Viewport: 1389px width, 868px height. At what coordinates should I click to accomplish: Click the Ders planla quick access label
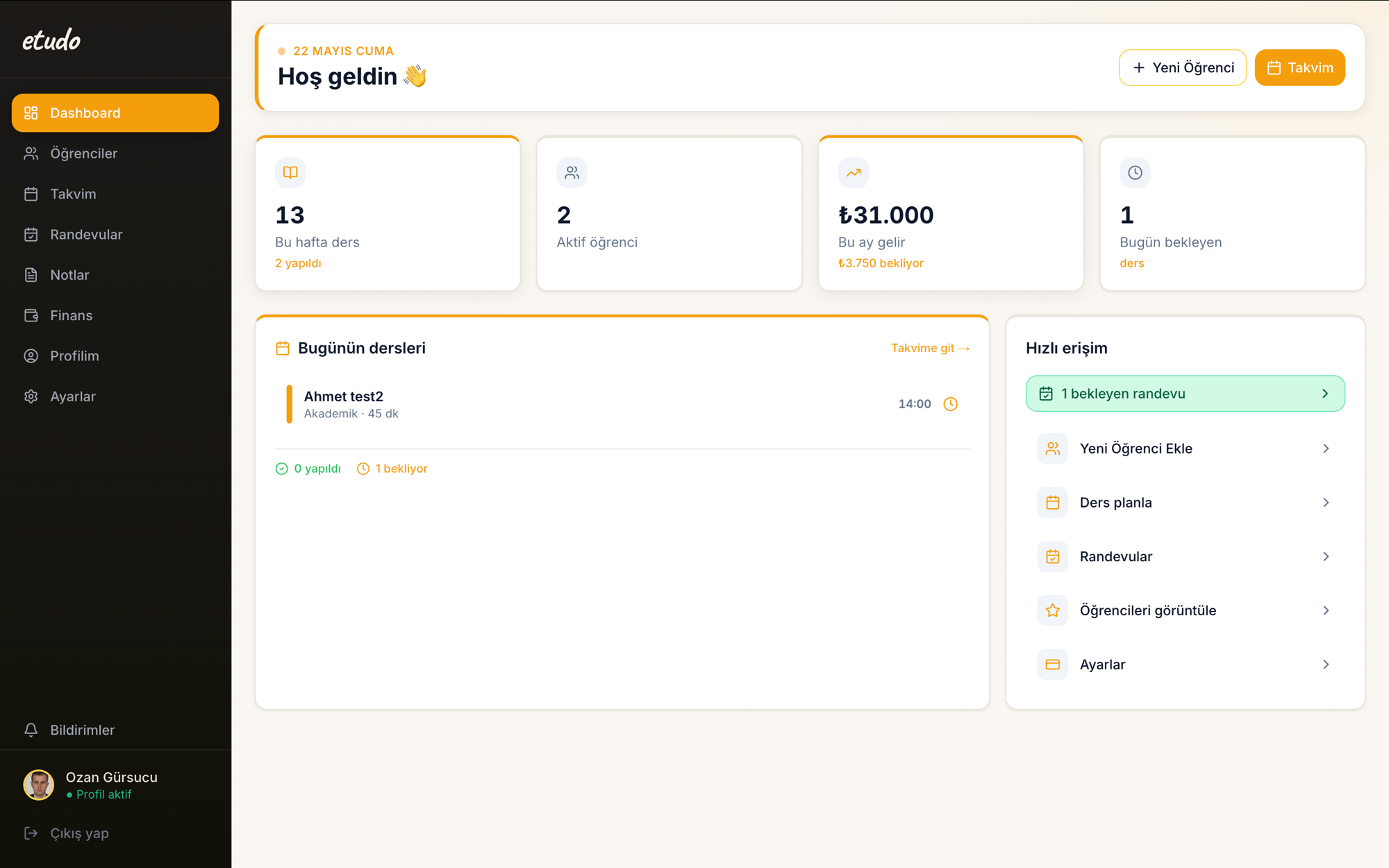coord(1115,503)
